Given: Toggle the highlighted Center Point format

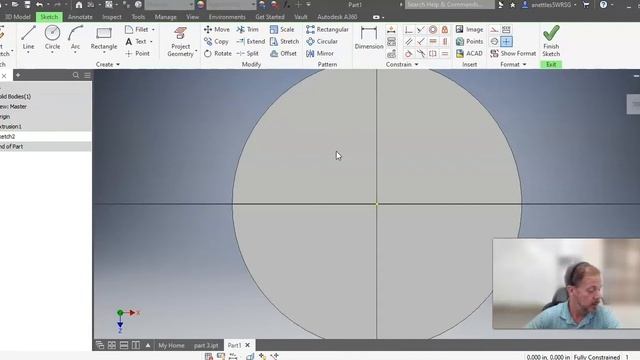Looking at the screenshot, I should point(507,42).
